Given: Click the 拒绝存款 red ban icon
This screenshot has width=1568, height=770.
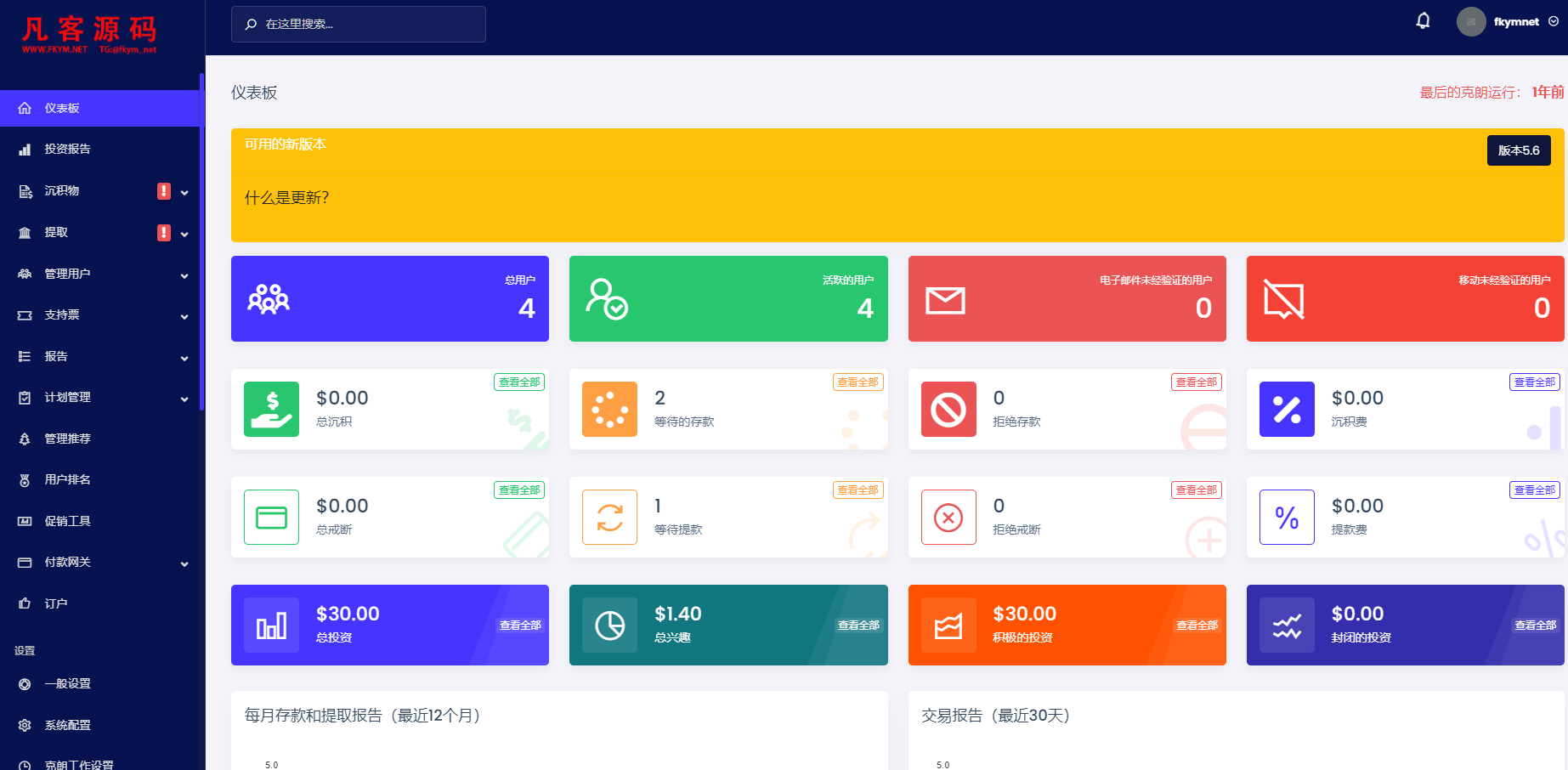Looking at the screenshot, I should pos(948,409).
